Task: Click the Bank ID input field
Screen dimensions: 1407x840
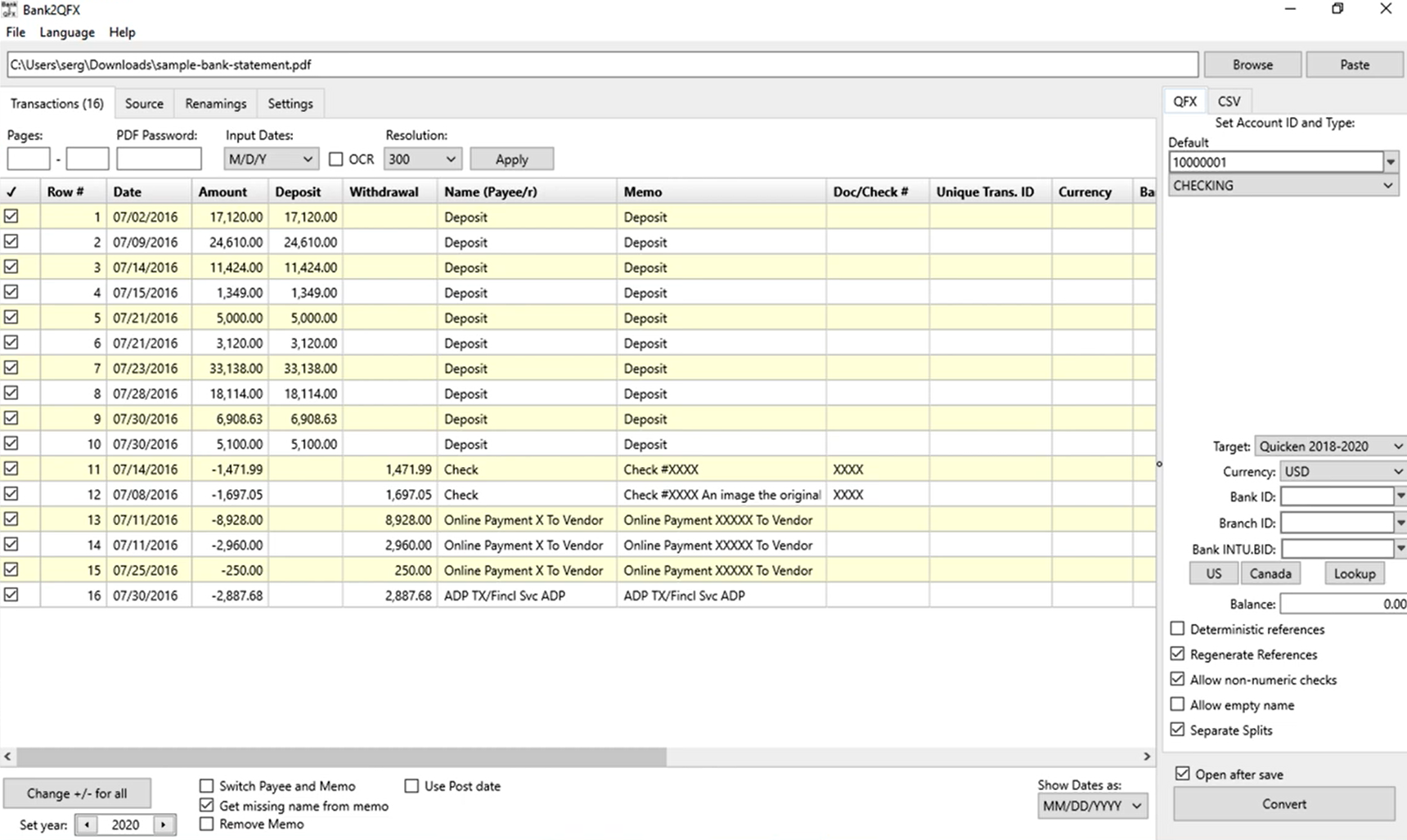Action: point(1337,496)
